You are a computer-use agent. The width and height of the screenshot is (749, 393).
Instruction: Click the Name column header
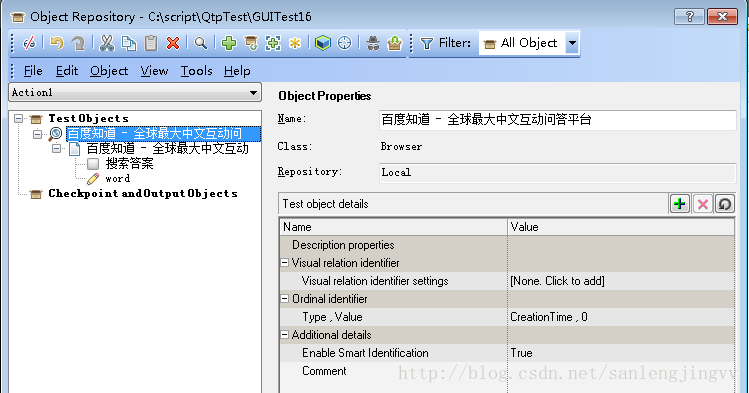point(393,227)
